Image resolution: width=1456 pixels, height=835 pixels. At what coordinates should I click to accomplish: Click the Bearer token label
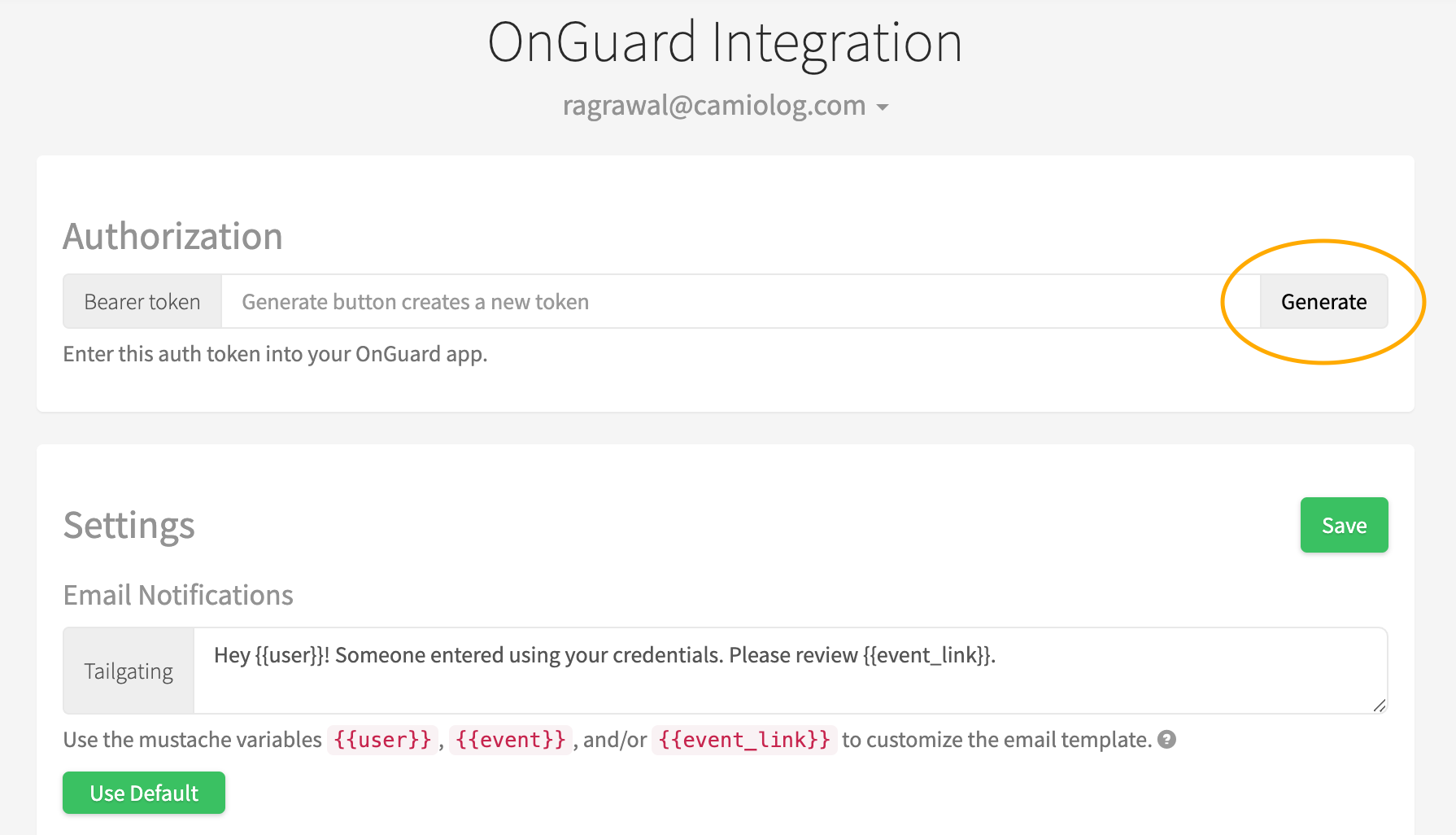tap(142, 301)
